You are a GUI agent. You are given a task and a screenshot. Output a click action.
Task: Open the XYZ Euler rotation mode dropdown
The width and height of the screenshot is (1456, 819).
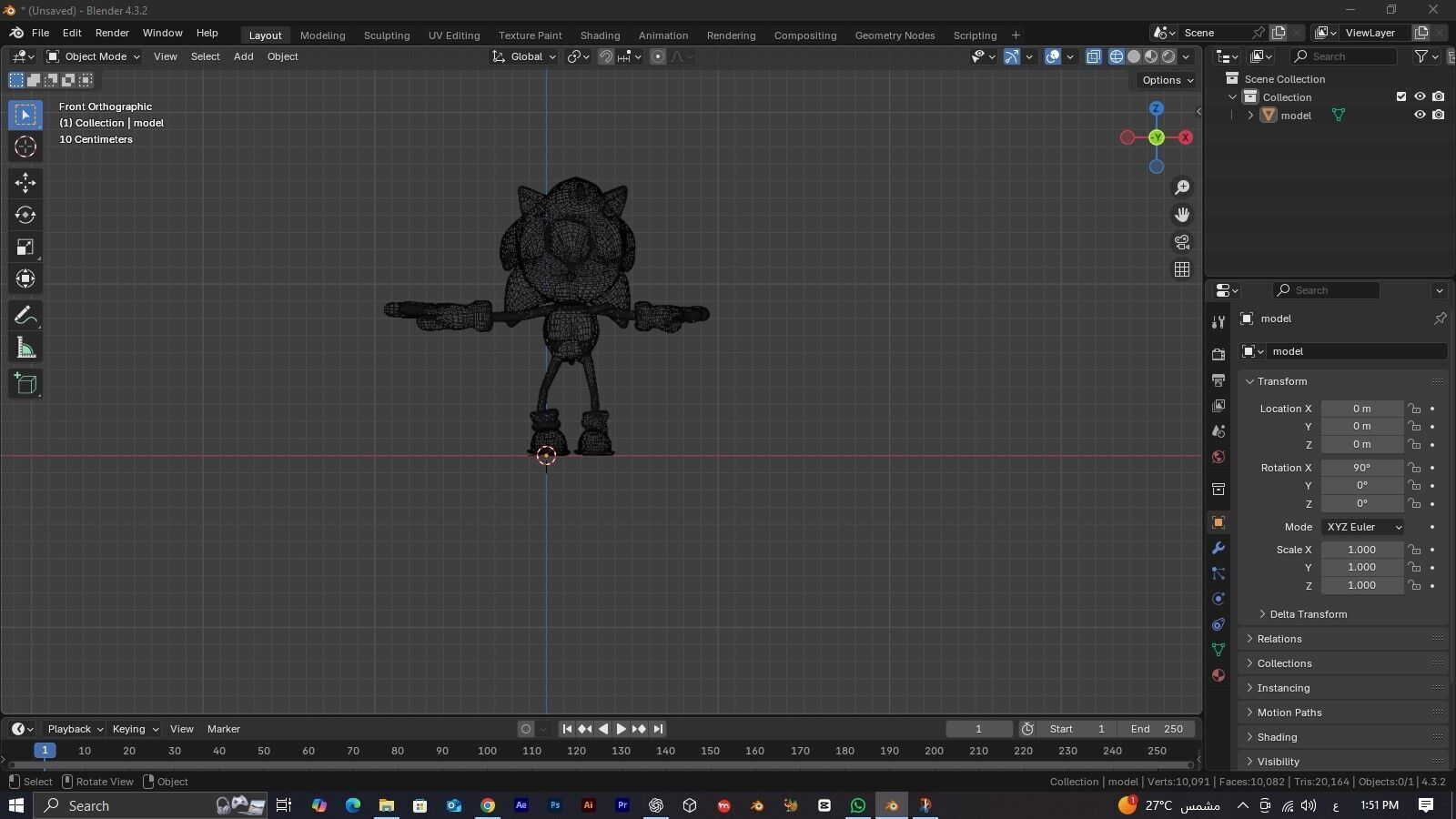pyautogui.click(x=1362, y=527)
